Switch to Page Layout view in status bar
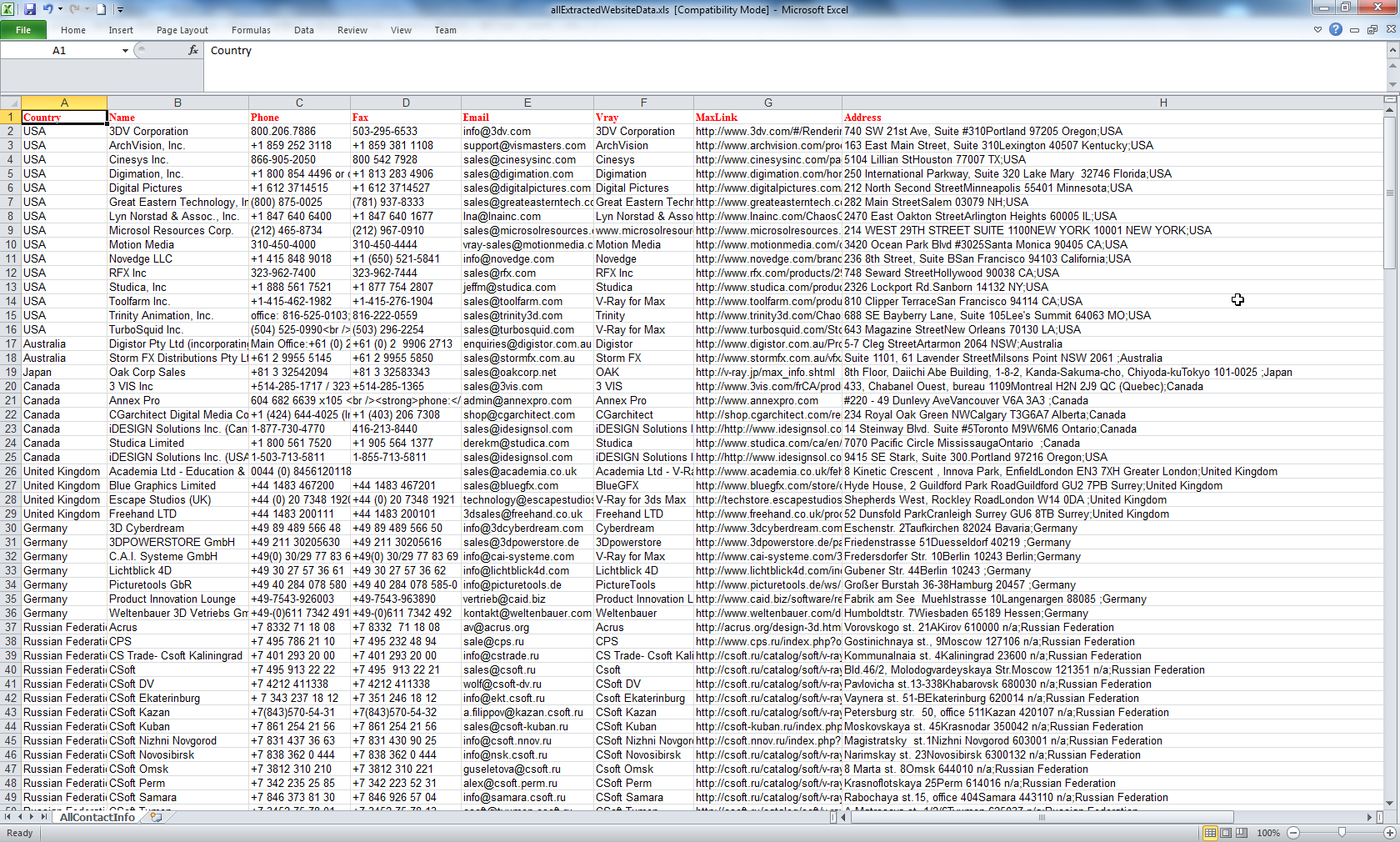The width and height of the screenshot is (1400, 842). click(x=1226, y=832)
